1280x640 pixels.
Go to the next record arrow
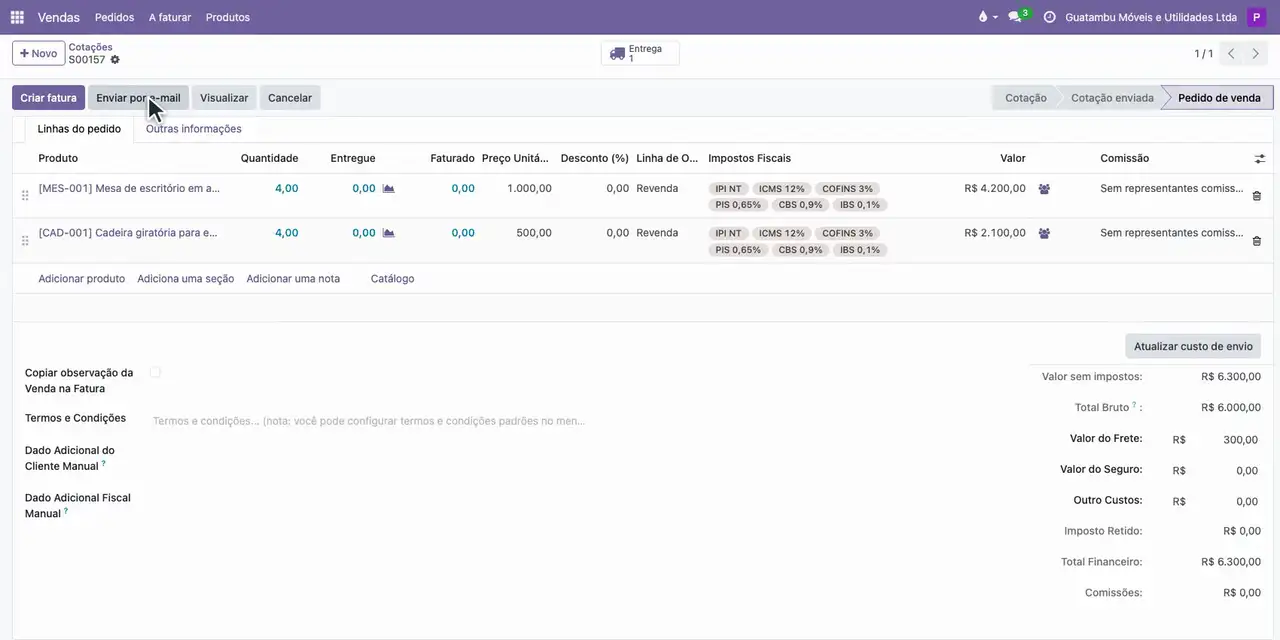[1256, 54]
